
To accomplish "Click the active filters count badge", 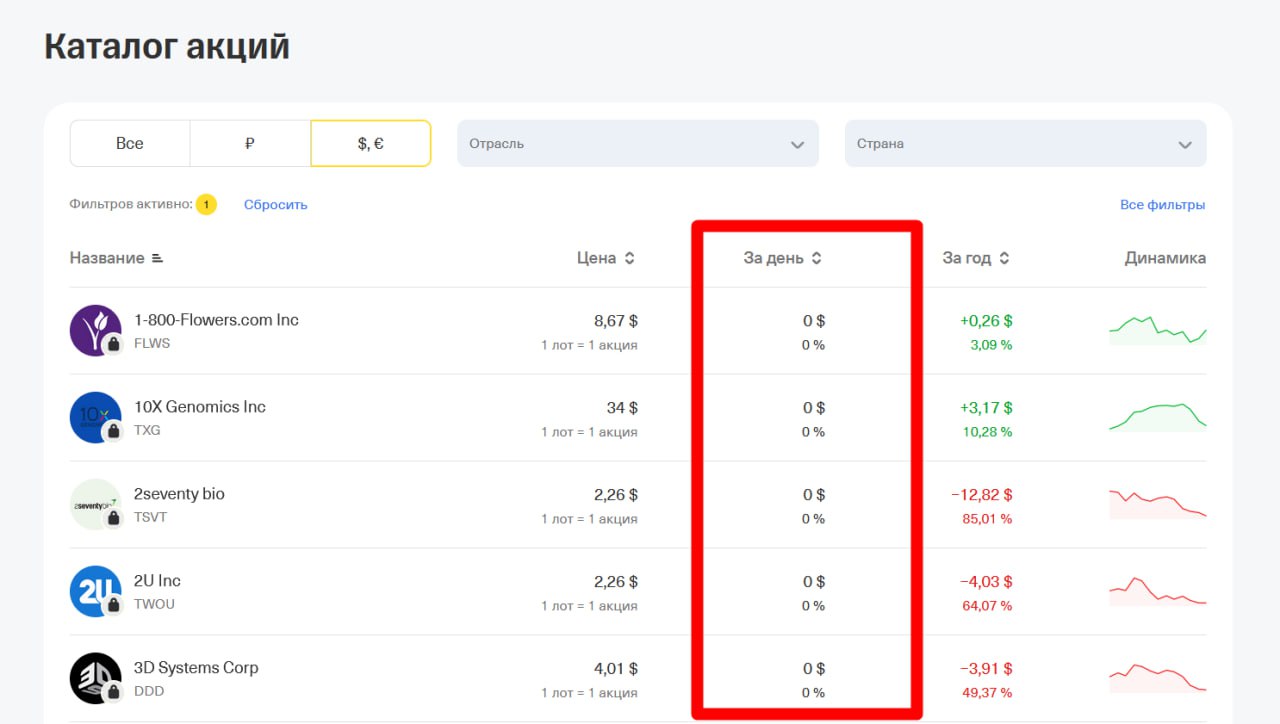I will [x=206, y=205].
